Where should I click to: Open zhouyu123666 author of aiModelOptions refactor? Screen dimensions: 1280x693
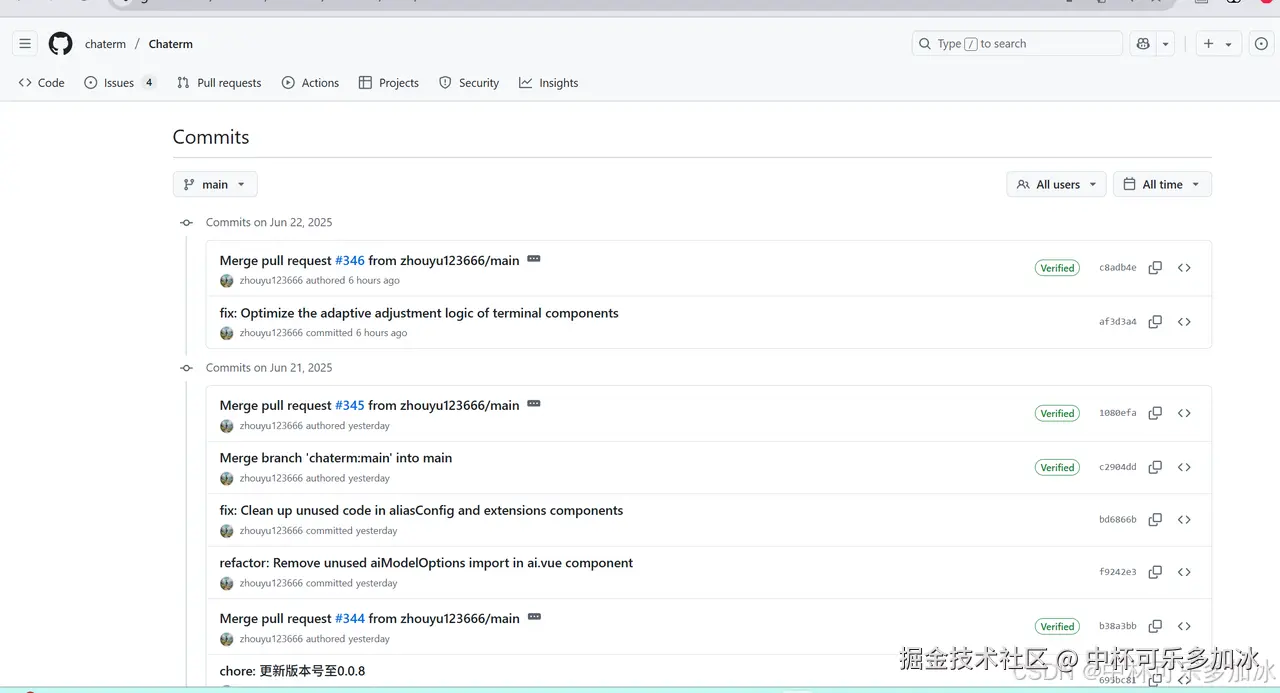point(271,584)
